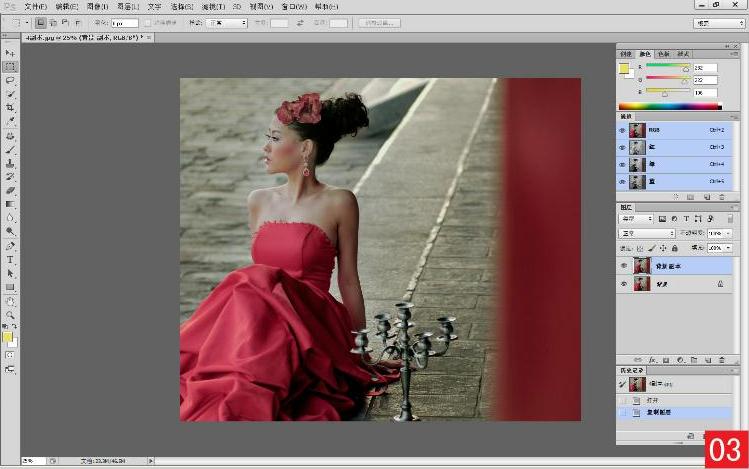Switch to the Swatches tab
The height and width of the screenshot is (469, 749).
(x=663, y=54)
